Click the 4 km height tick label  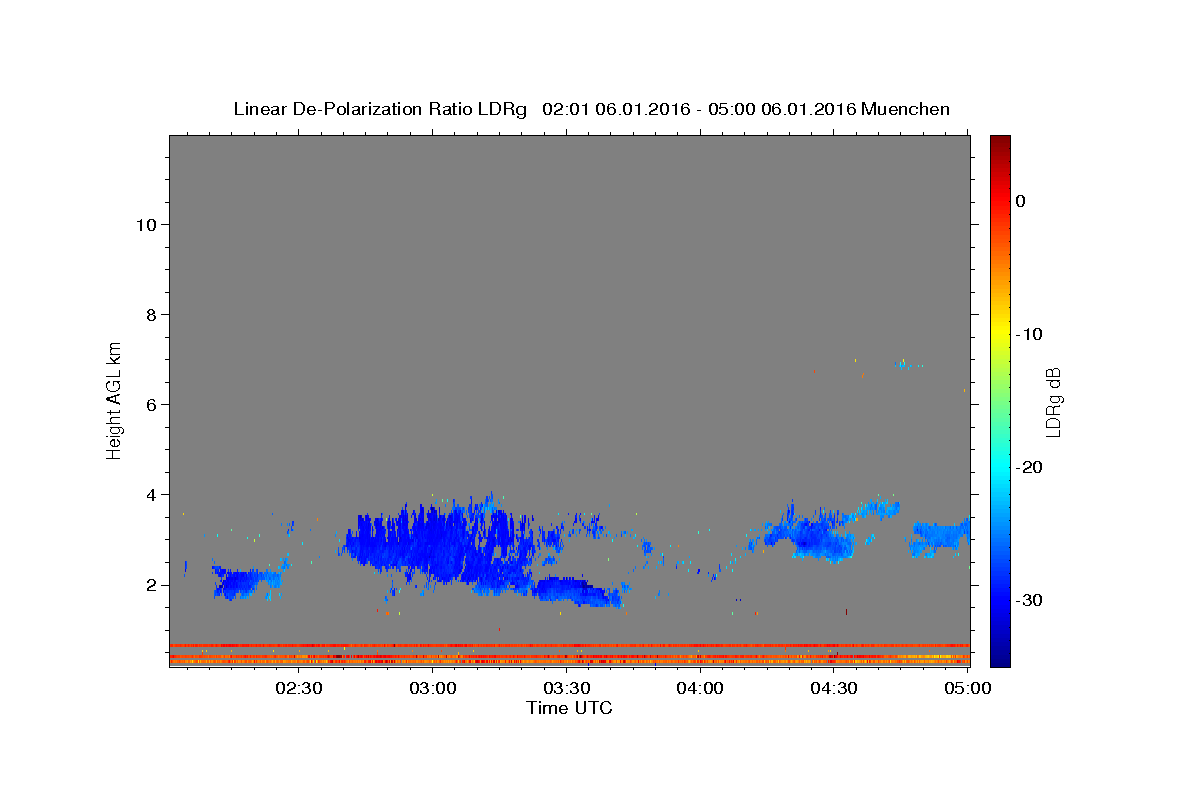[150, 494]
